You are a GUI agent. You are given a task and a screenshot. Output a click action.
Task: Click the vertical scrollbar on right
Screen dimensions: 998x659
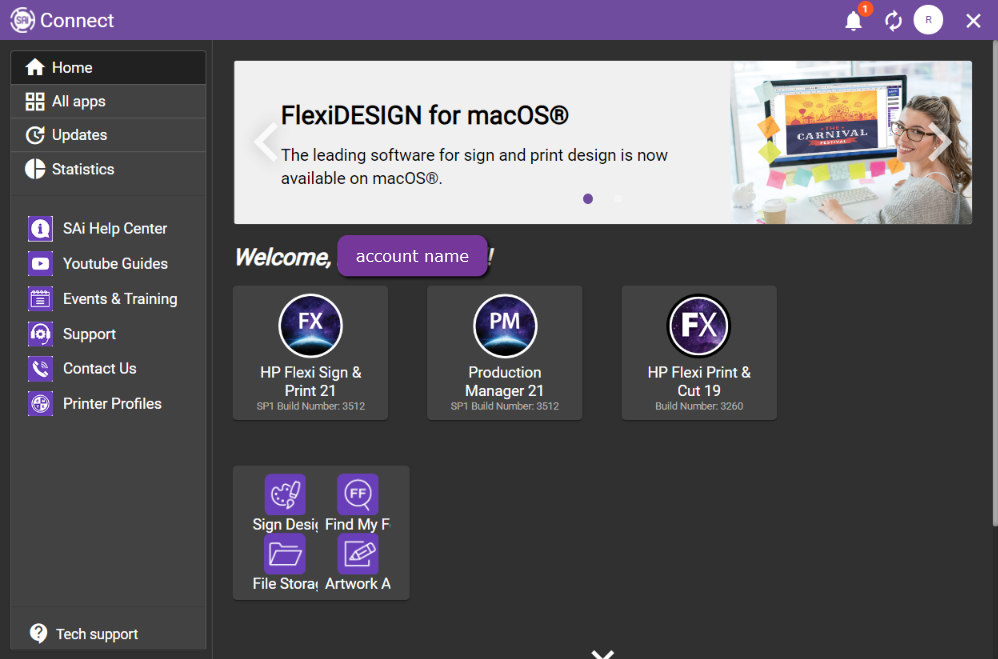pos(994,283)
